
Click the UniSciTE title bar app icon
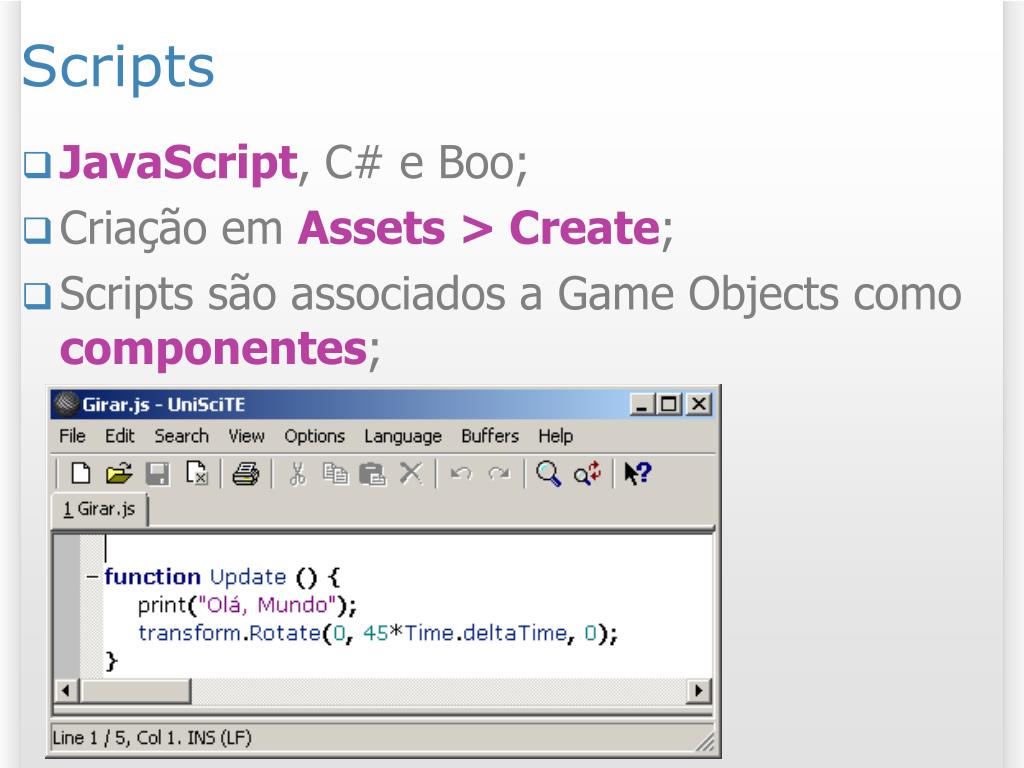point(66,404)
